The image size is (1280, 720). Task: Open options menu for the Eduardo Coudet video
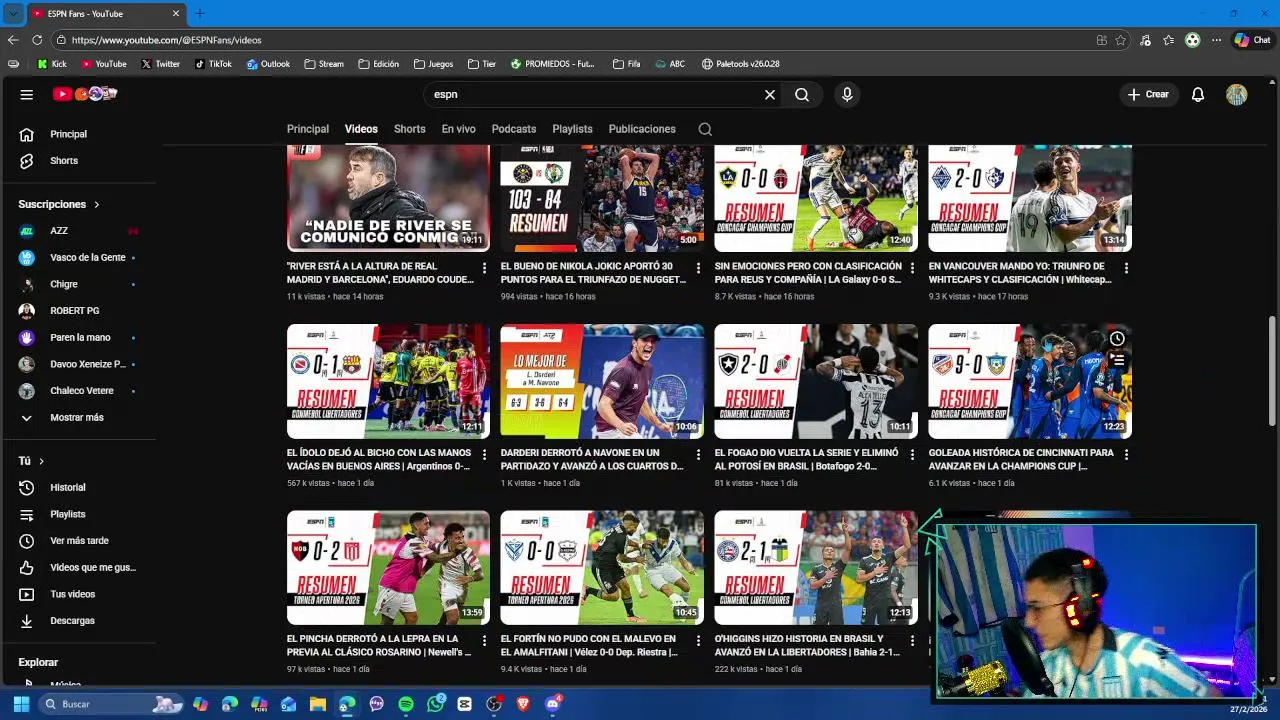(x=484, y=268)
